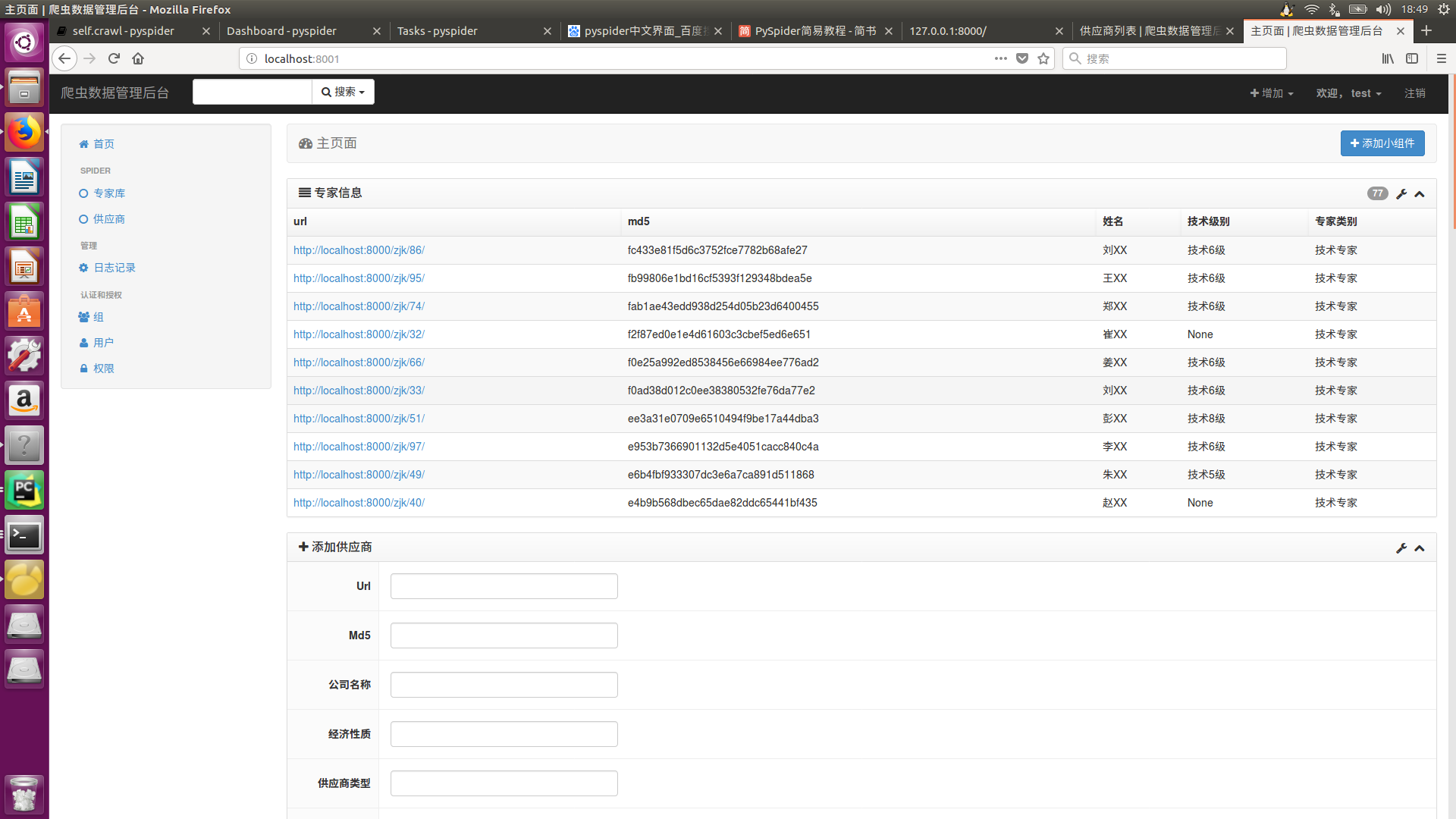1456x819 pixels.
Task: Launch PyCharm from Ubuntu dock
Action: (24, 491)
